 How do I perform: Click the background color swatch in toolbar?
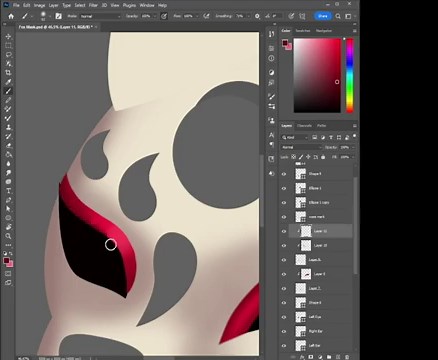(10, 264)
